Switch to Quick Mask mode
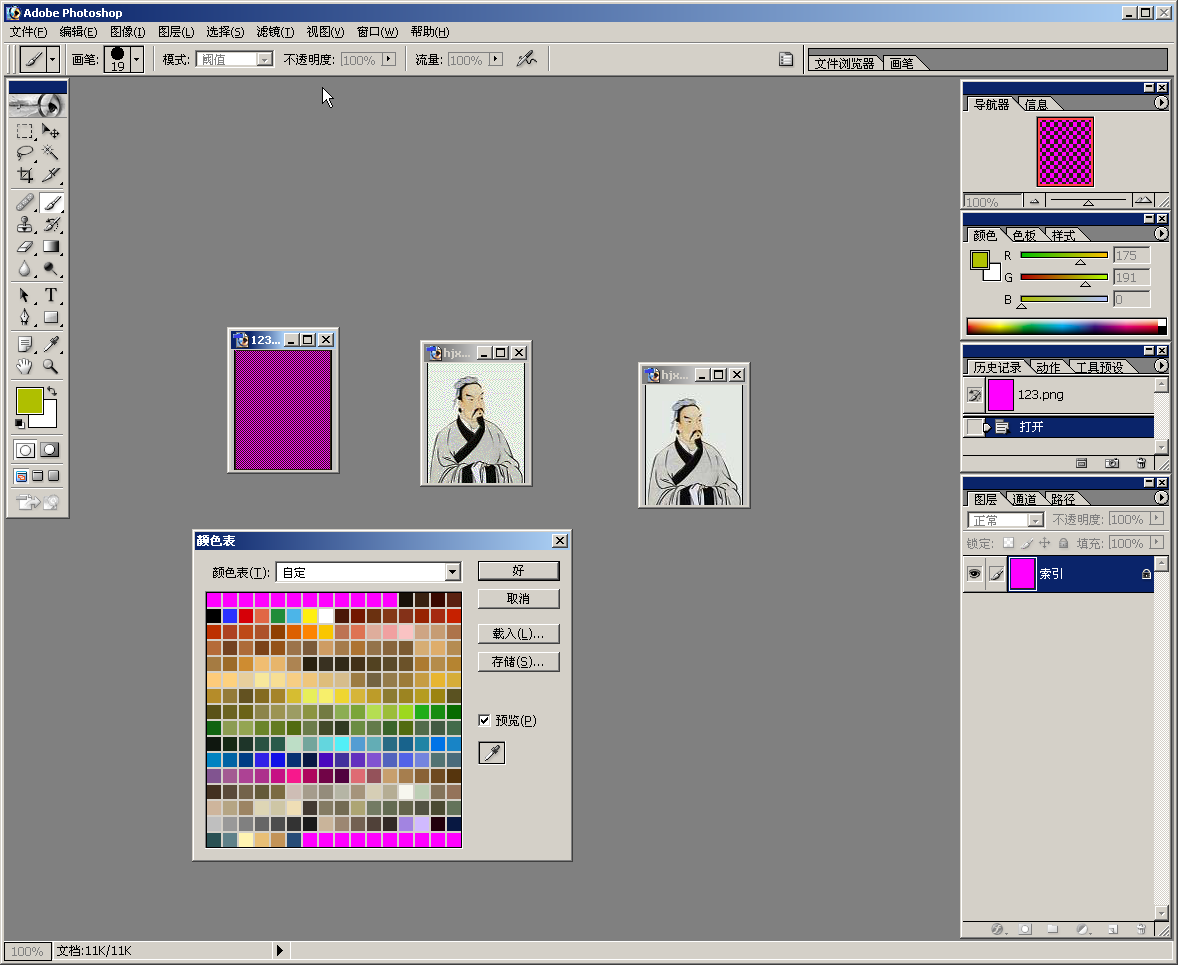The height and width of the screenshot is (965, 1178). pyautogui.click(x=50, y=450)
